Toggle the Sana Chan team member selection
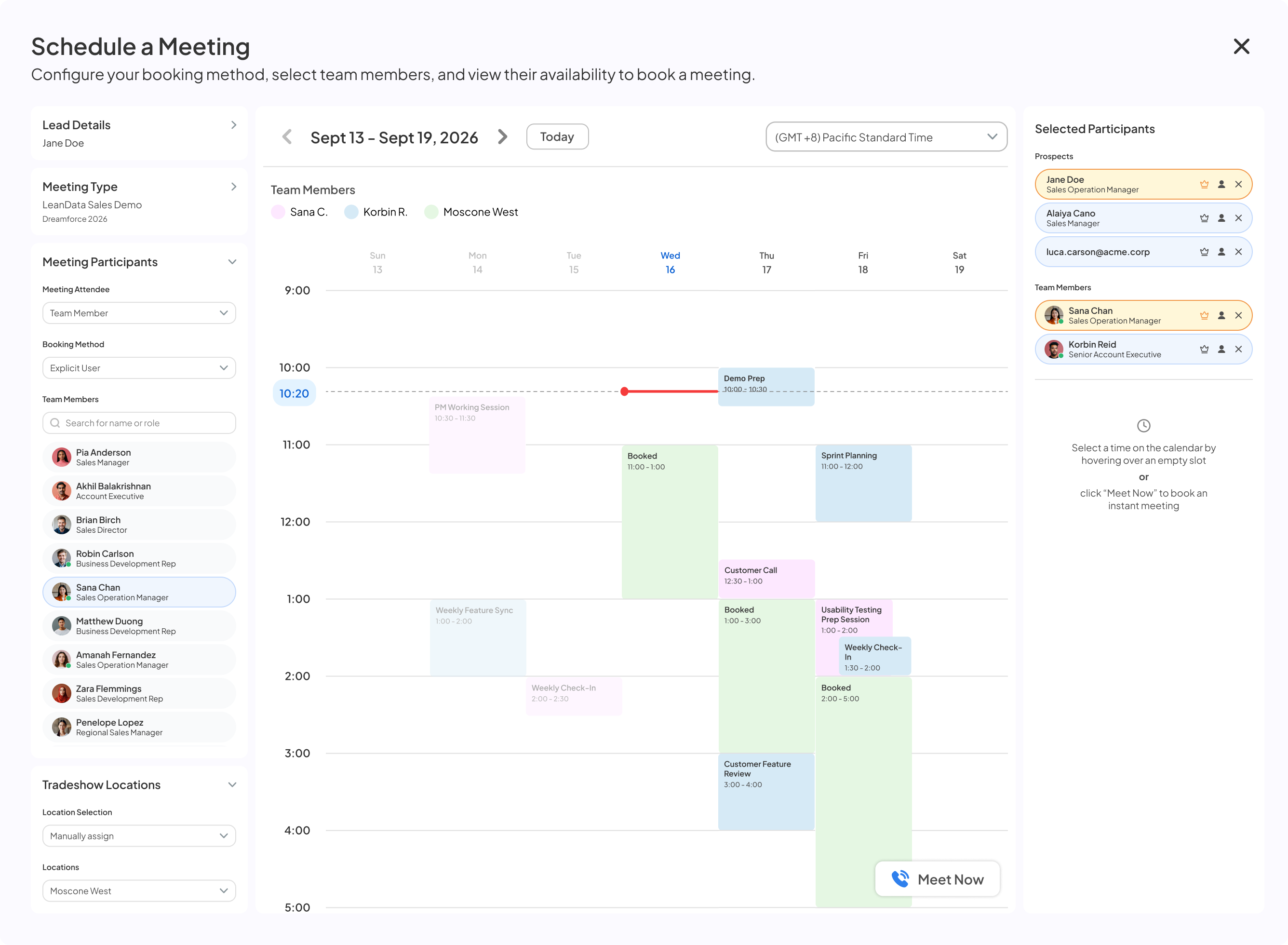This screenshot has height=945, width=1288. coord(139,592)
